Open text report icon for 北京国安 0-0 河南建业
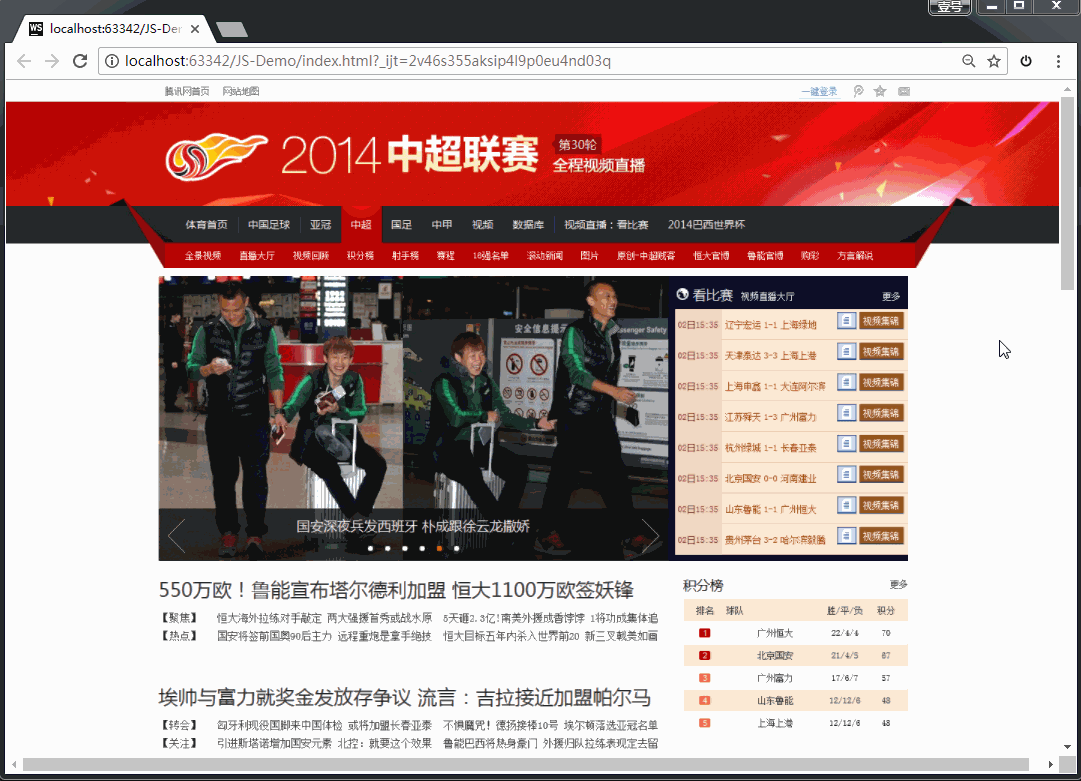 pyautogui.click(x=847, y=474)
